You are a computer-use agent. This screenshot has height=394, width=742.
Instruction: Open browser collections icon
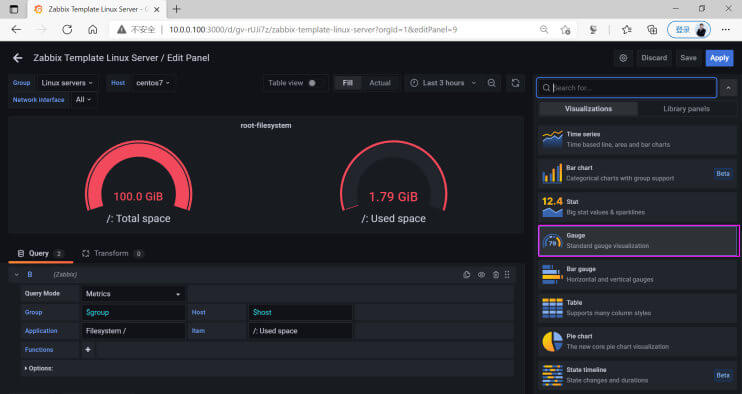tap(652, 30)
